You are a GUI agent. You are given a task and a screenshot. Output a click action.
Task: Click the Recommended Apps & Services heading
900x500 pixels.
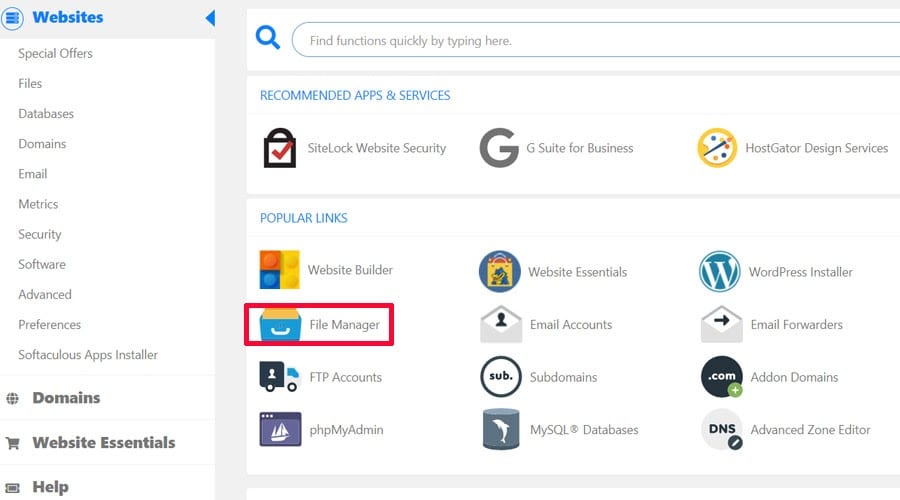coord(355,95)
